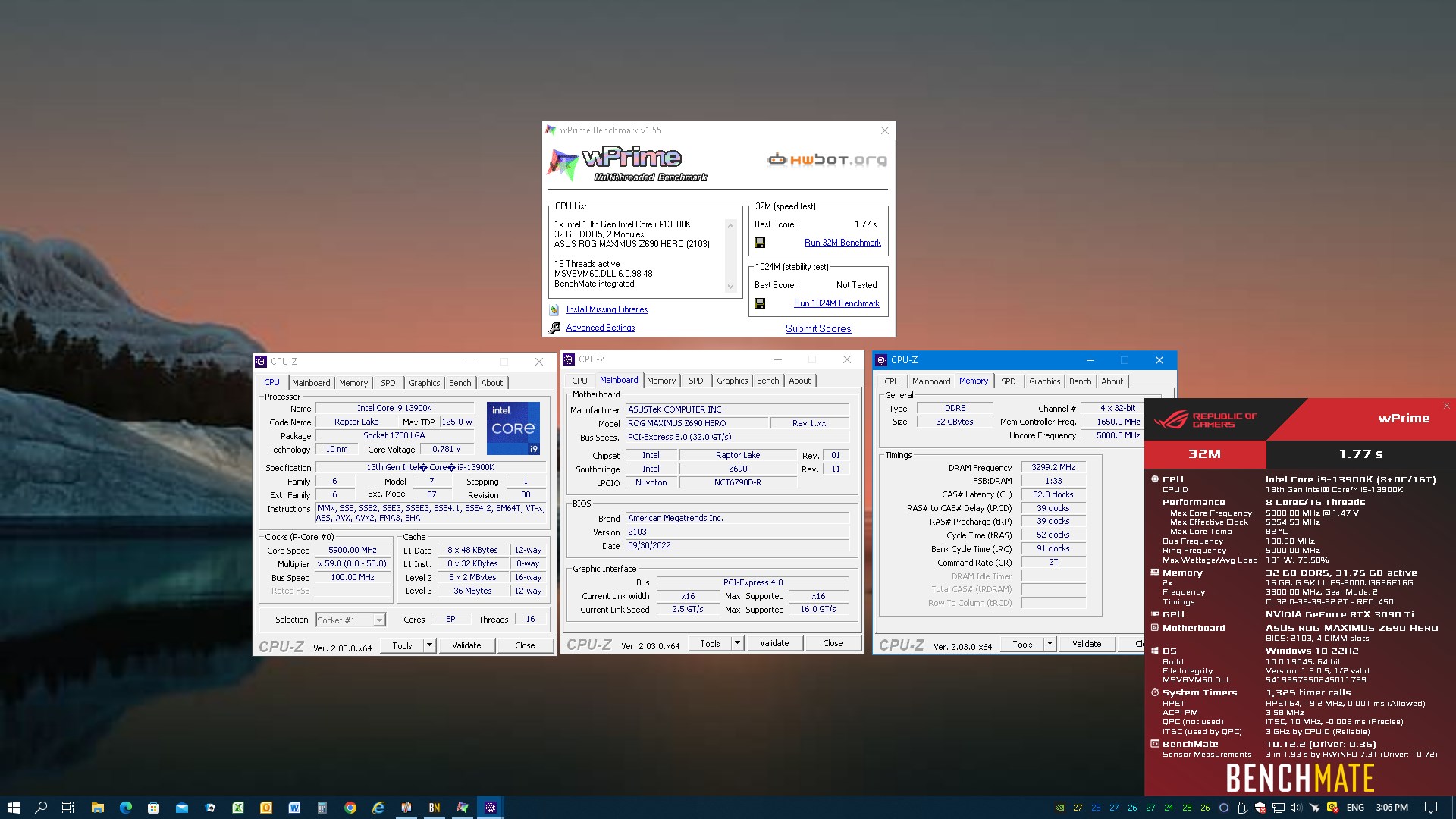Open Tools dropdown arrow in CPU tab window

[429, 645]
